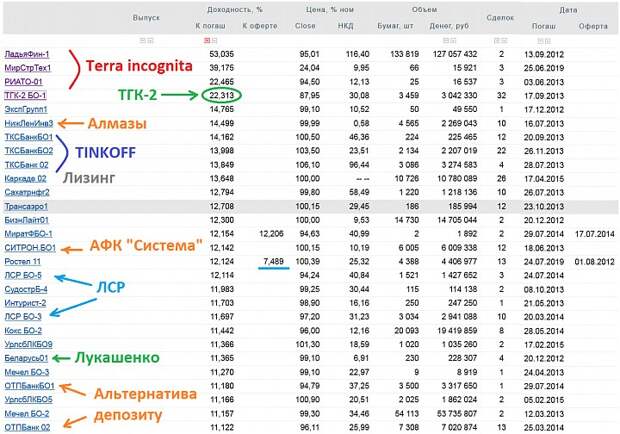Viewport: 620px width, 434px height.
Task: Click the Close price column header
Action: 305,26
